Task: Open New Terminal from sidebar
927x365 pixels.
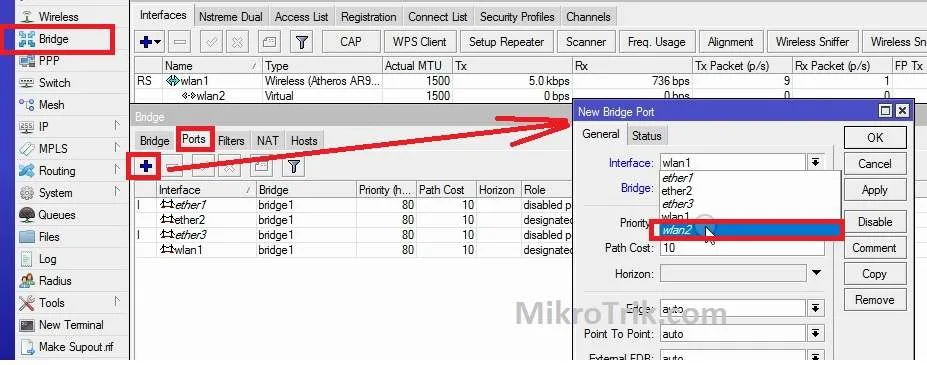Action: (x=71, y=325)
